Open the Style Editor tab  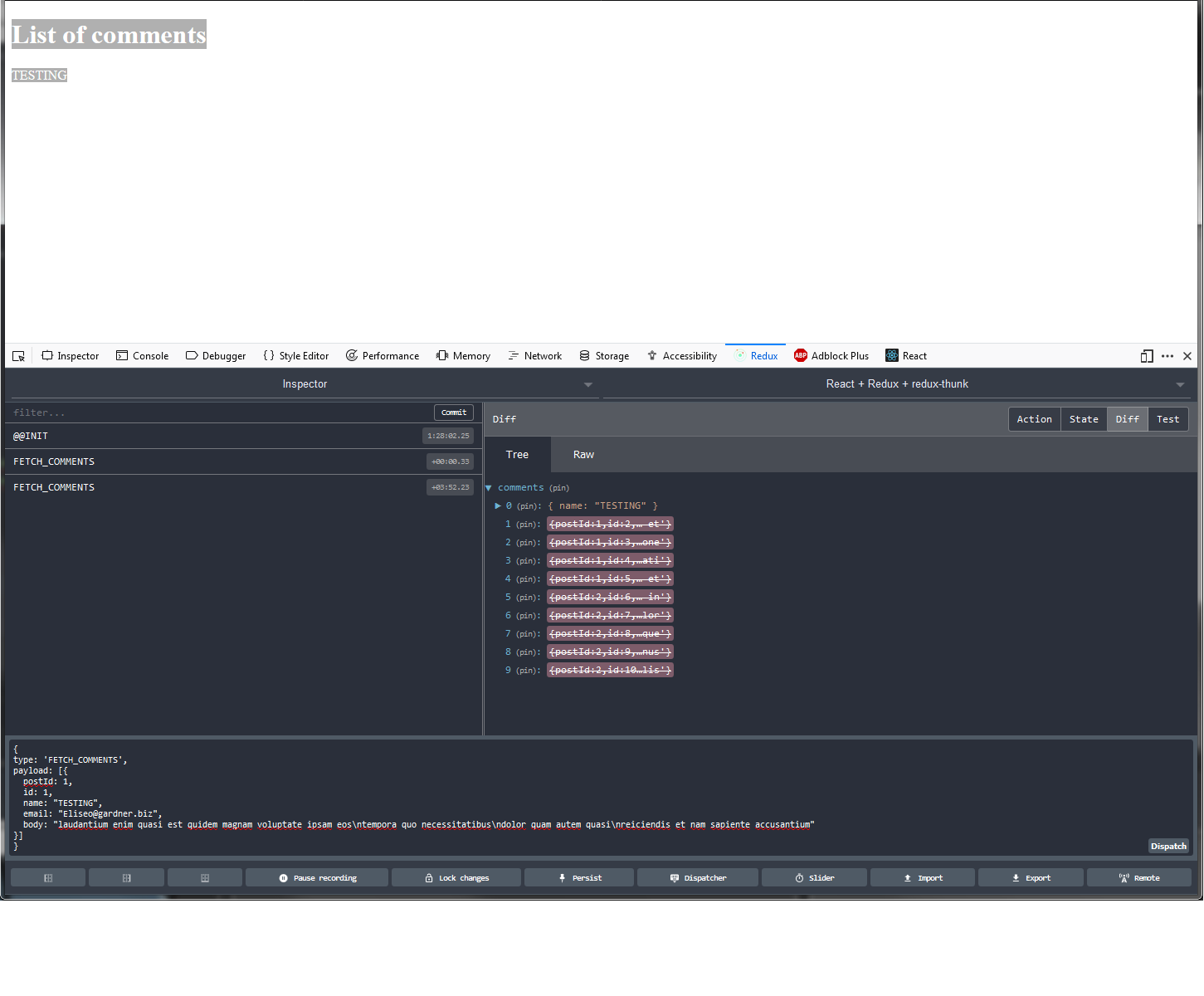pyautogui.click(x=296, y=356)
